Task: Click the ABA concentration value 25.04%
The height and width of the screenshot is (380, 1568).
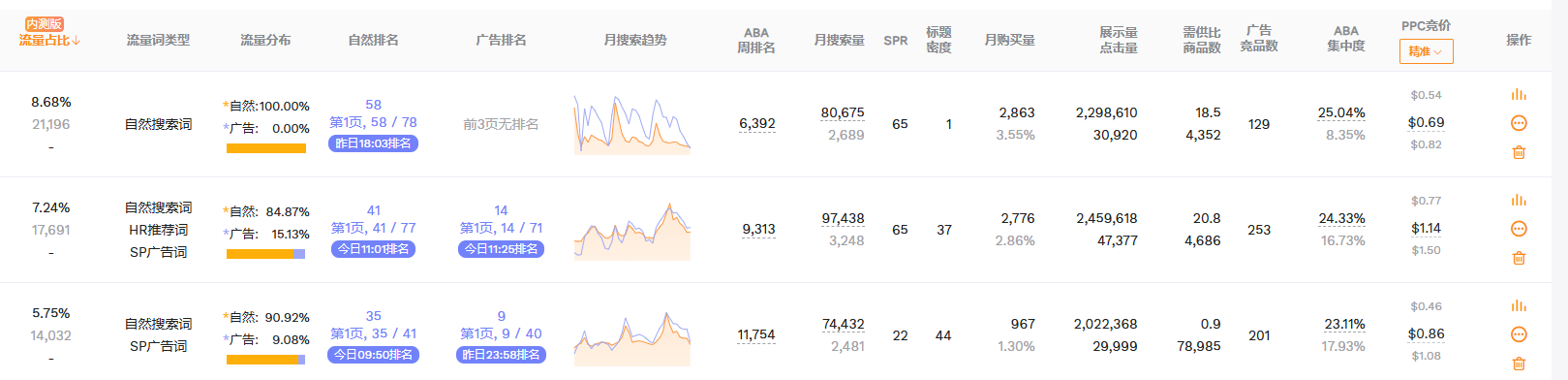Action: [x=1341, y=112]
